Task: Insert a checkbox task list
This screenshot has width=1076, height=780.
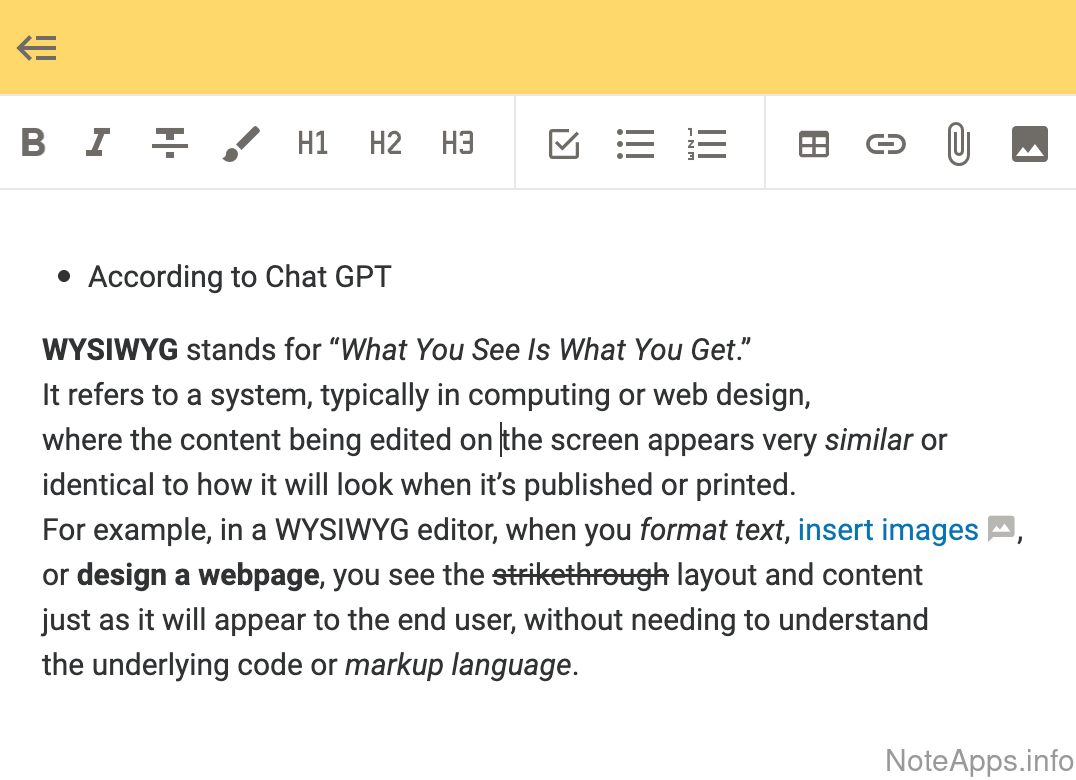Action: coord(564,144)
